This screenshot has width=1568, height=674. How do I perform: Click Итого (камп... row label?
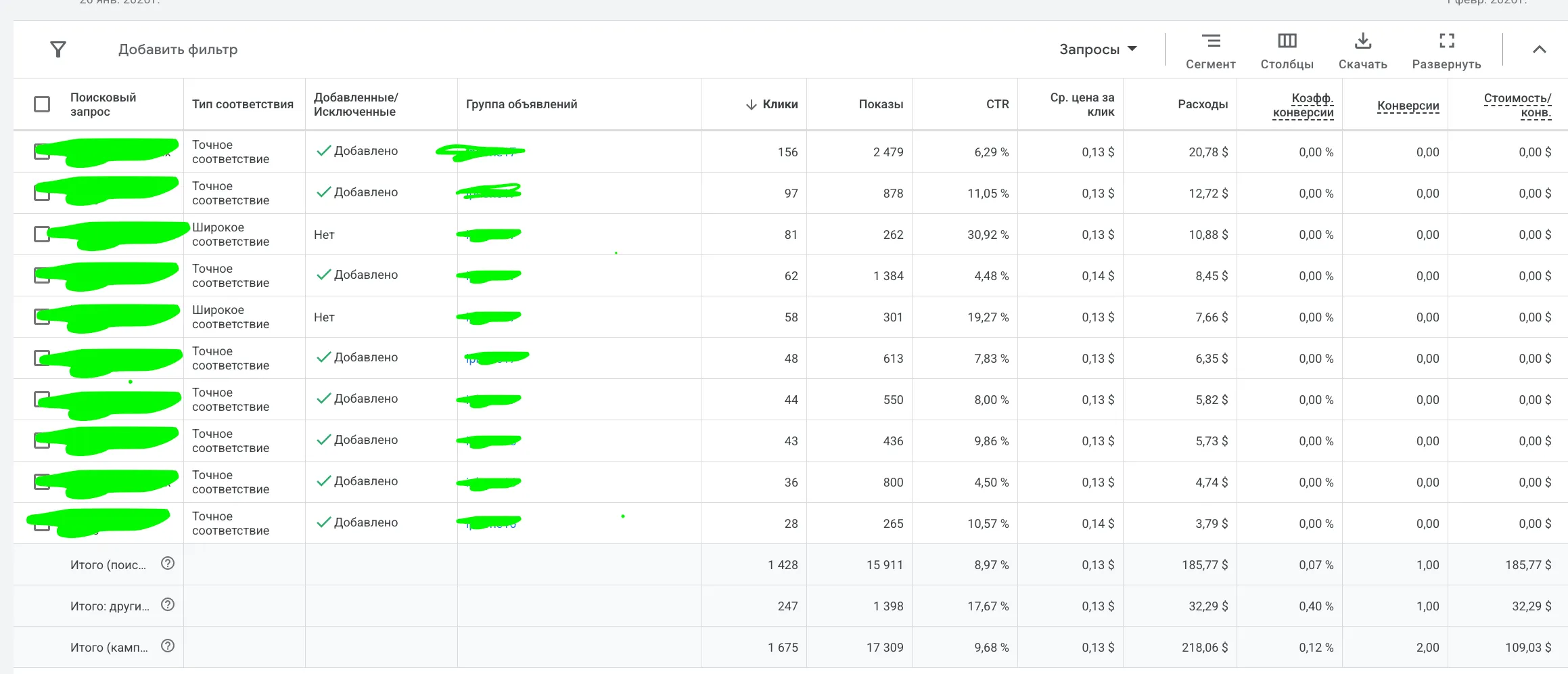[109, 648]
